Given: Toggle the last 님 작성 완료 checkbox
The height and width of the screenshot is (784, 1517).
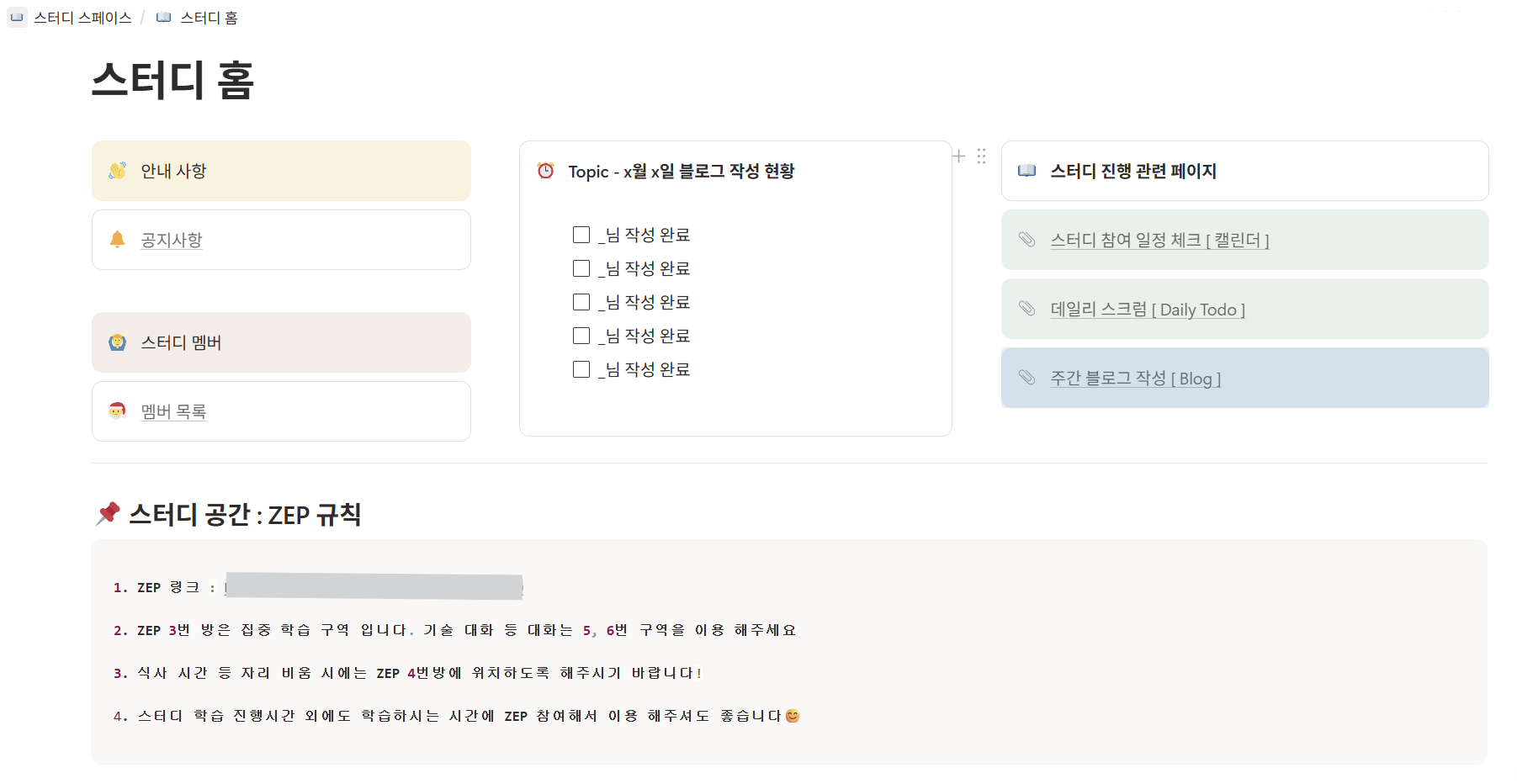Looking at the screenshot, I should [581, 369].
